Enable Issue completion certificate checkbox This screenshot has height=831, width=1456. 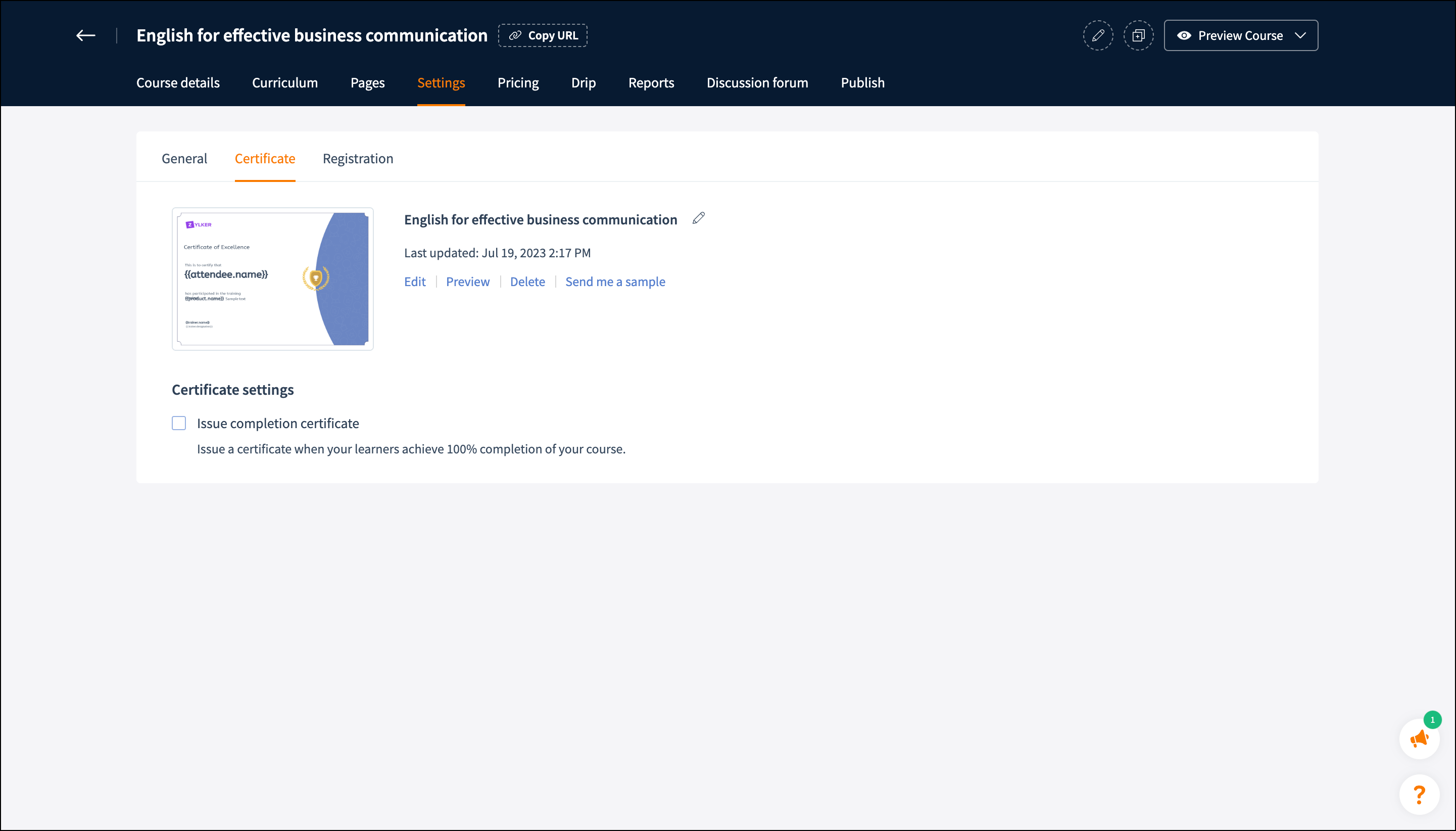[178, 423]
